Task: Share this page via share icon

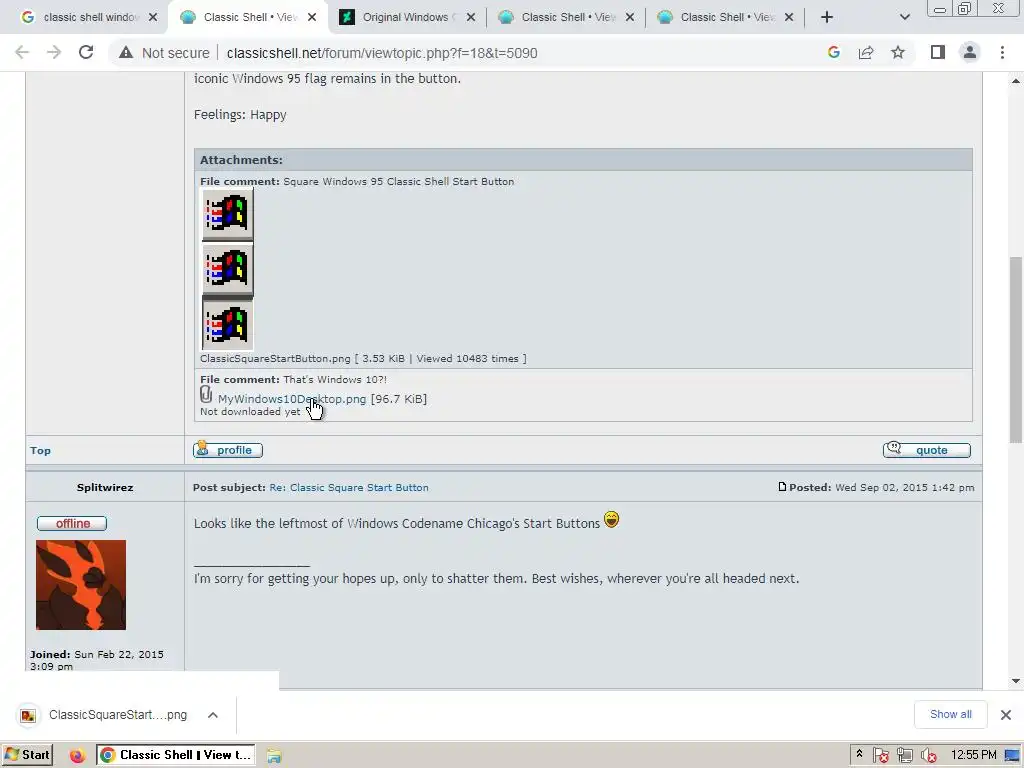Action: pyautogui.click(x=866, y=52)
